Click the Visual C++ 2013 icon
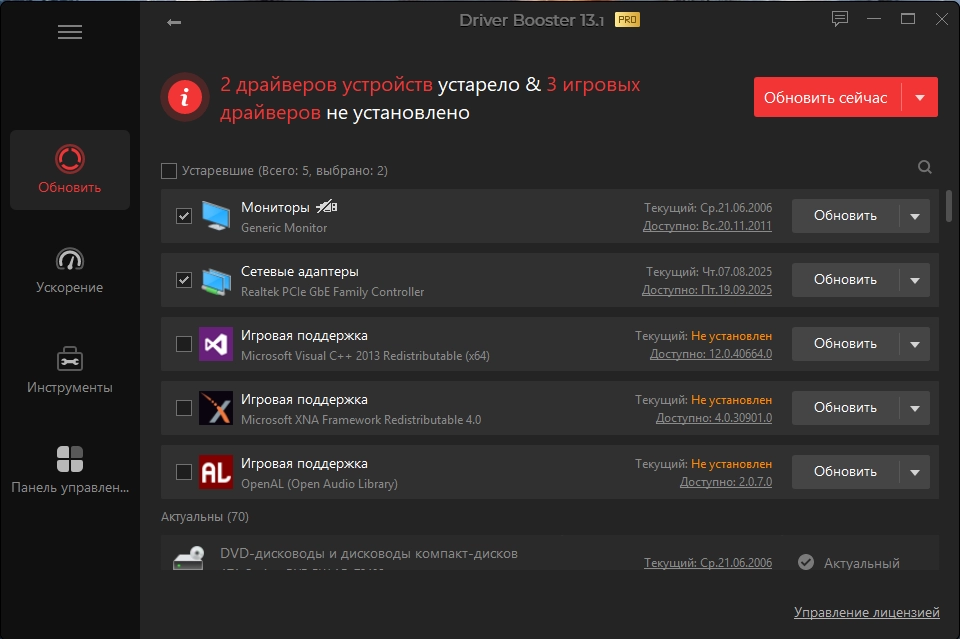The width and height of the screenshot is (960, 639). click(216, 344)
